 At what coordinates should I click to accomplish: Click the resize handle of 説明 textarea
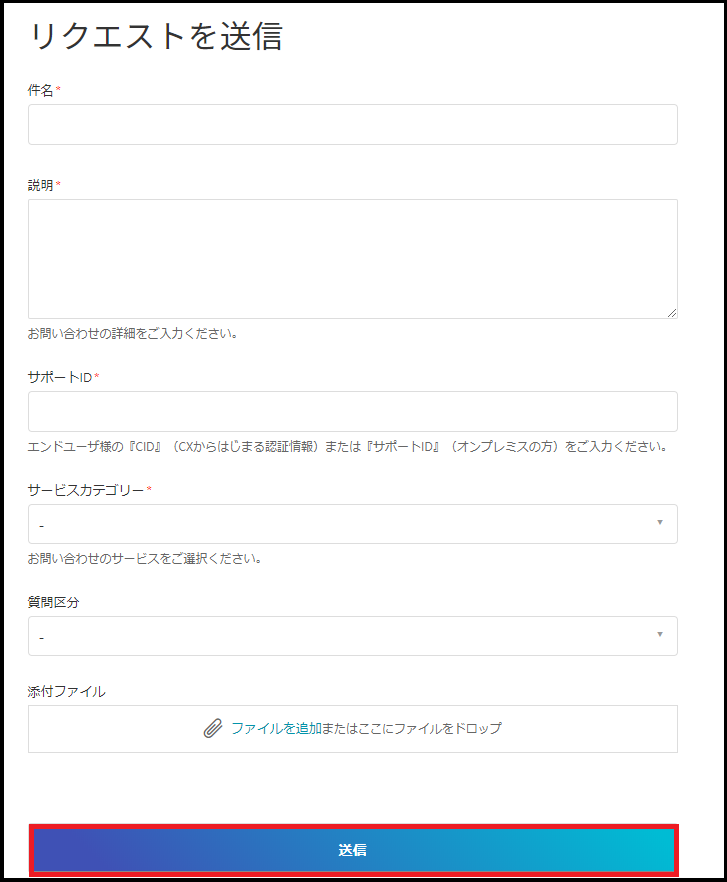[672, 313]
